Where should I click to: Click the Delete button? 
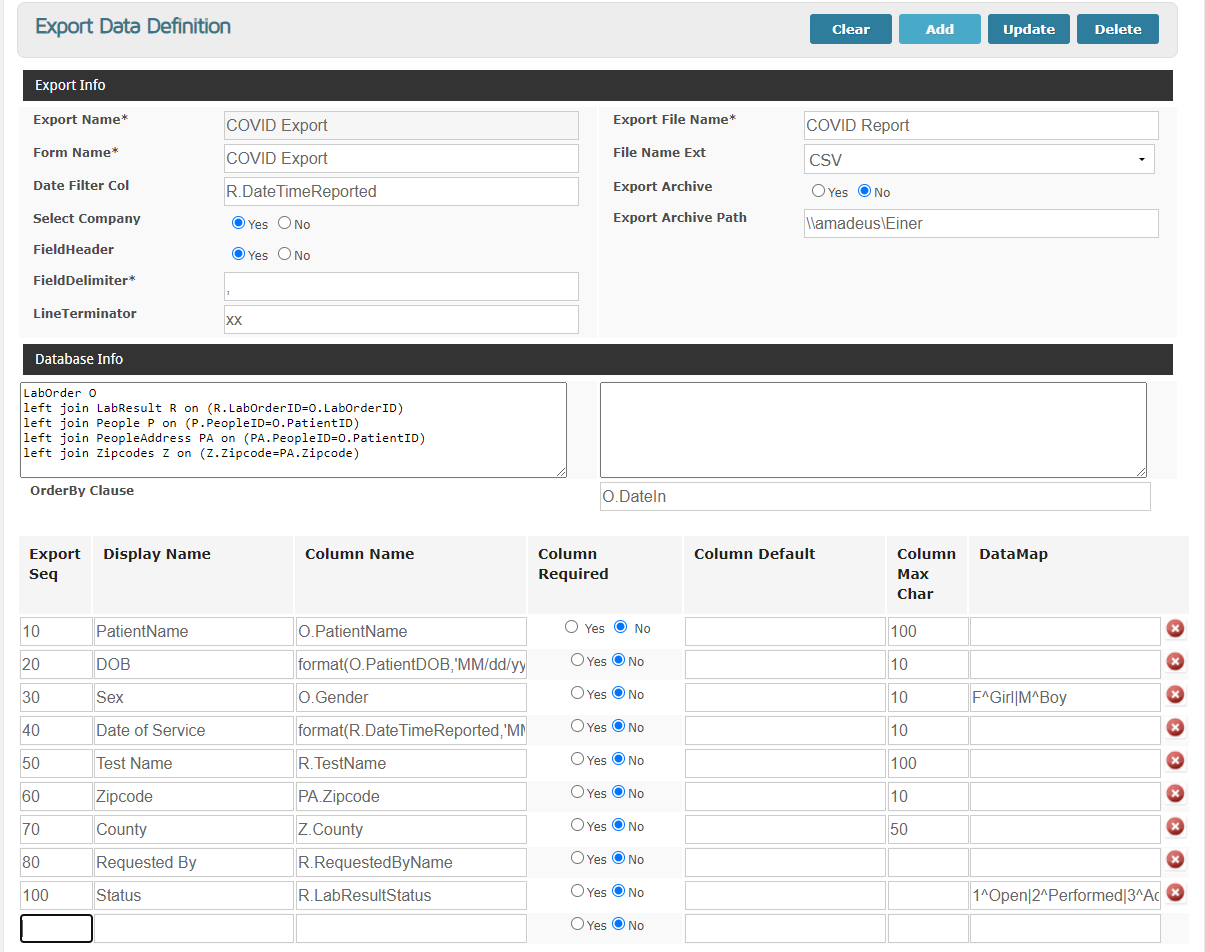click(x=1118, y=29)
